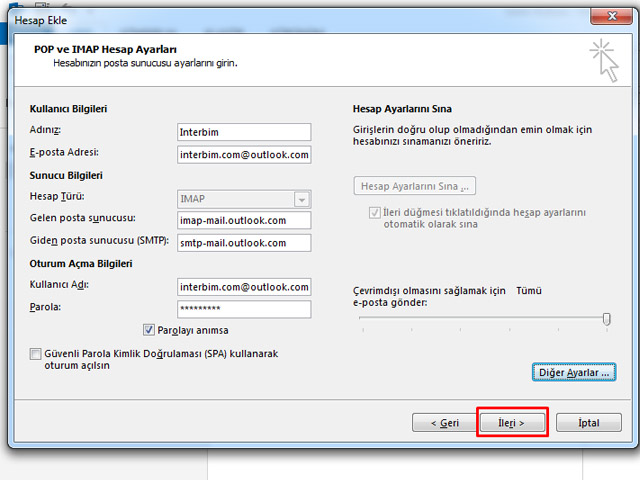Cancel with the İptal button
The image size is (640, 480).
click(589, 423)
